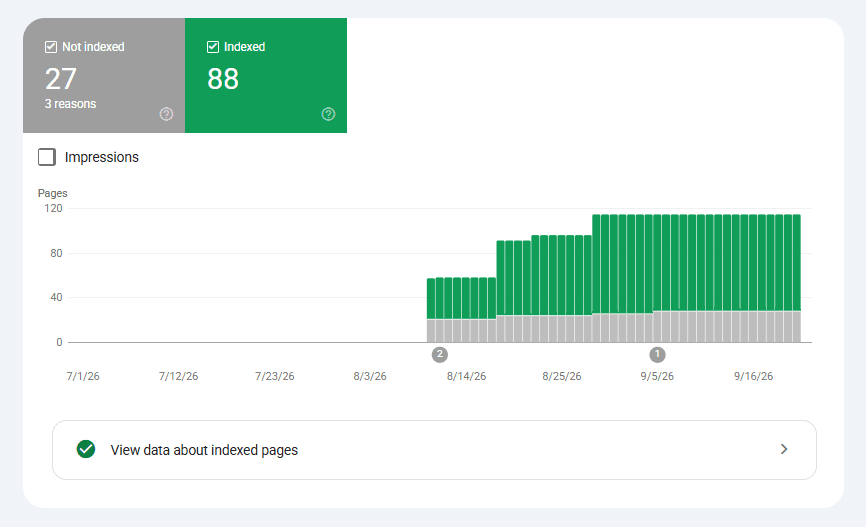Click the Pages axis label

pos(52,193)
